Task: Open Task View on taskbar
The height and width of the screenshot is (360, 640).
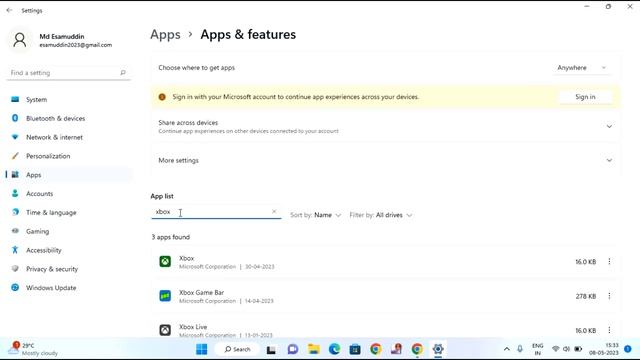Action: [x=271, y=349]
